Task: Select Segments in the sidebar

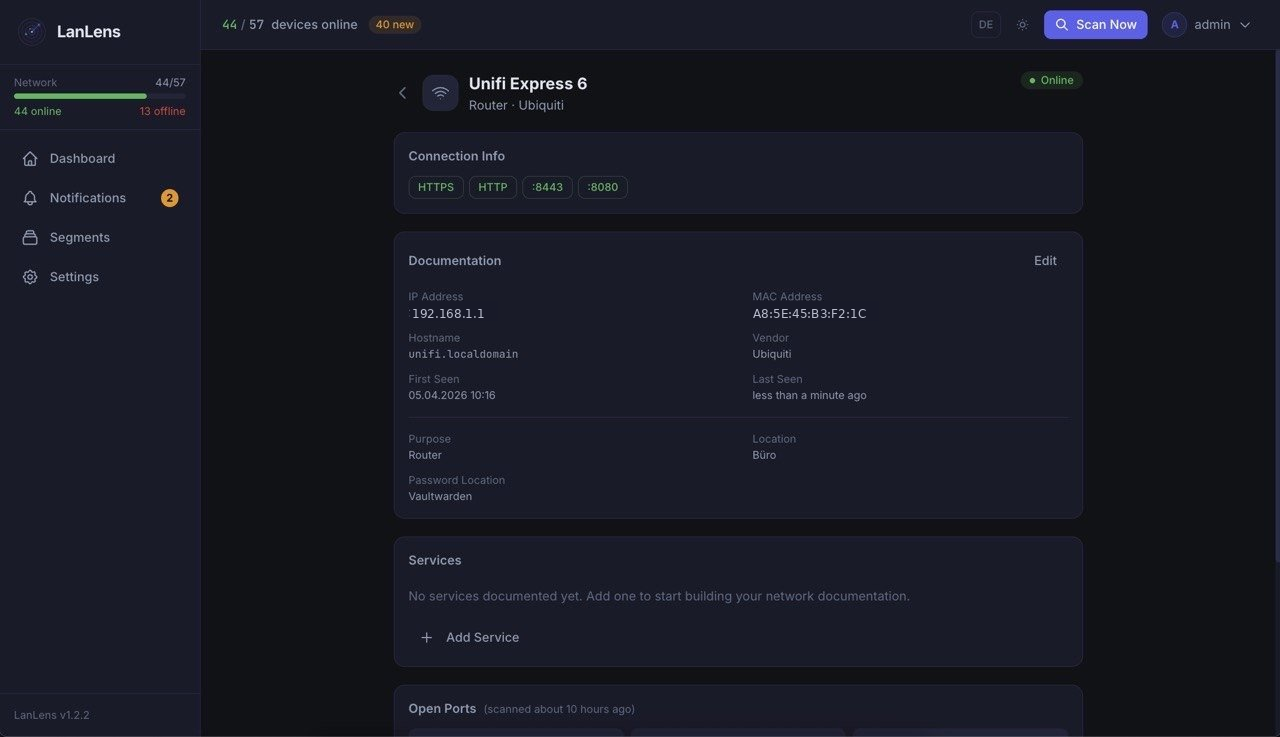Action: [x=80, y=238]
